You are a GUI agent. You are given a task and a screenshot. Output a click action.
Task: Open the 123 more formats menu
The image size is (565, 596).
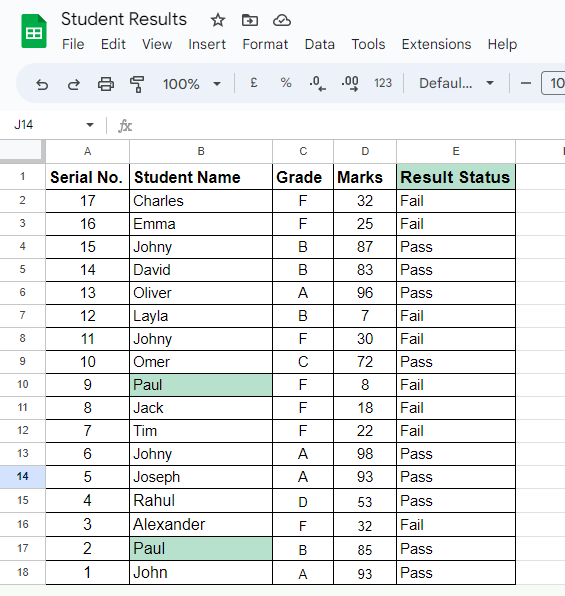(382, 82)
